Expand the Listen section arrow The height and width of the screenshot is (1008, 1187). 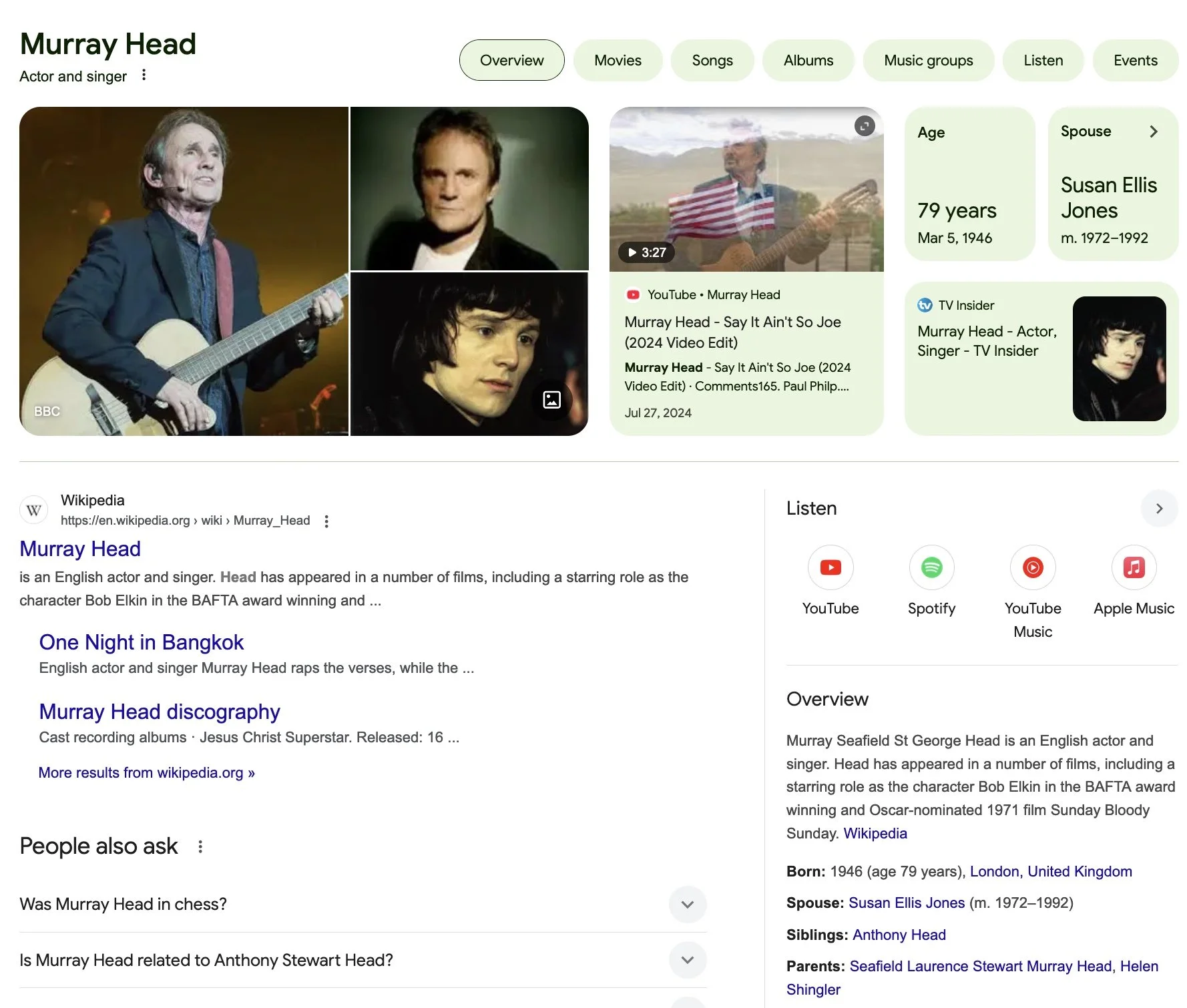(1159, 509)
